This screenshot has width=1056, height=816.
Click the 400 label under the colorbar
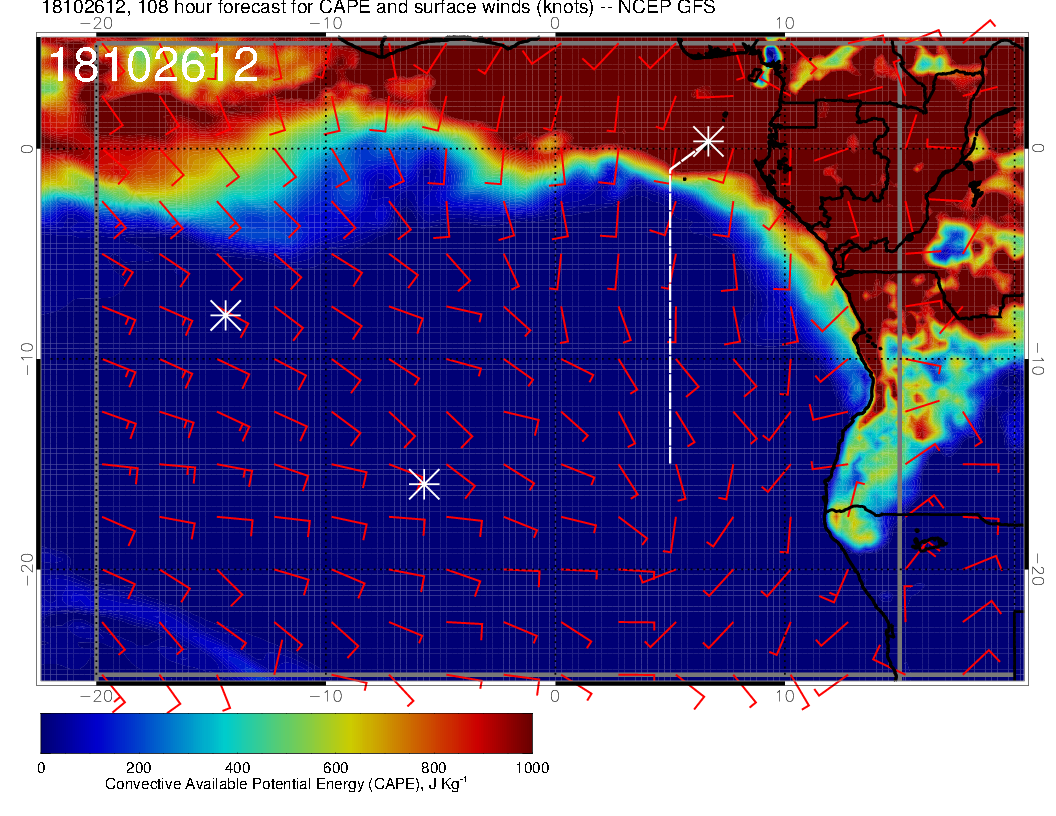click(236, 768)
